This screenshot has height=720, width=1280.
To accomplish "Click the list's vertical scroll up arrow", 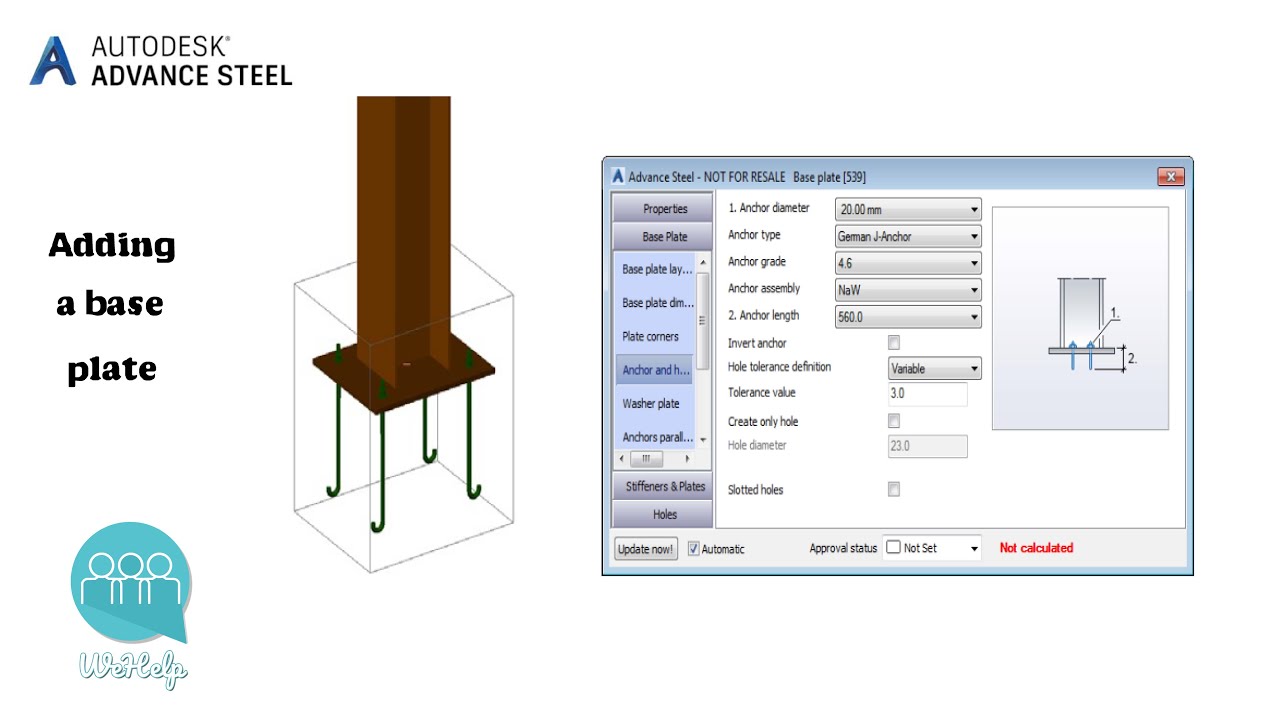I will click(703, 262).
